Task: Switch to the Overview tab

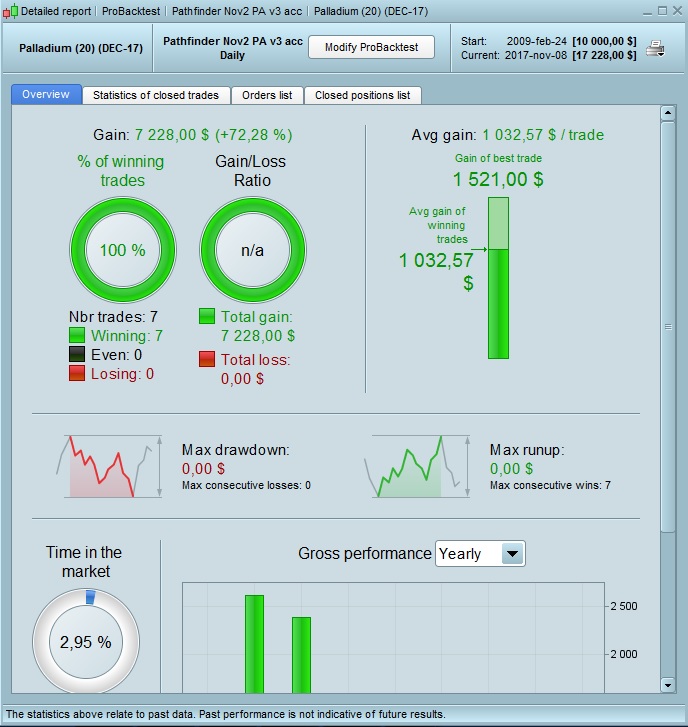Action: pyautogui.click(x=46, y=94)
